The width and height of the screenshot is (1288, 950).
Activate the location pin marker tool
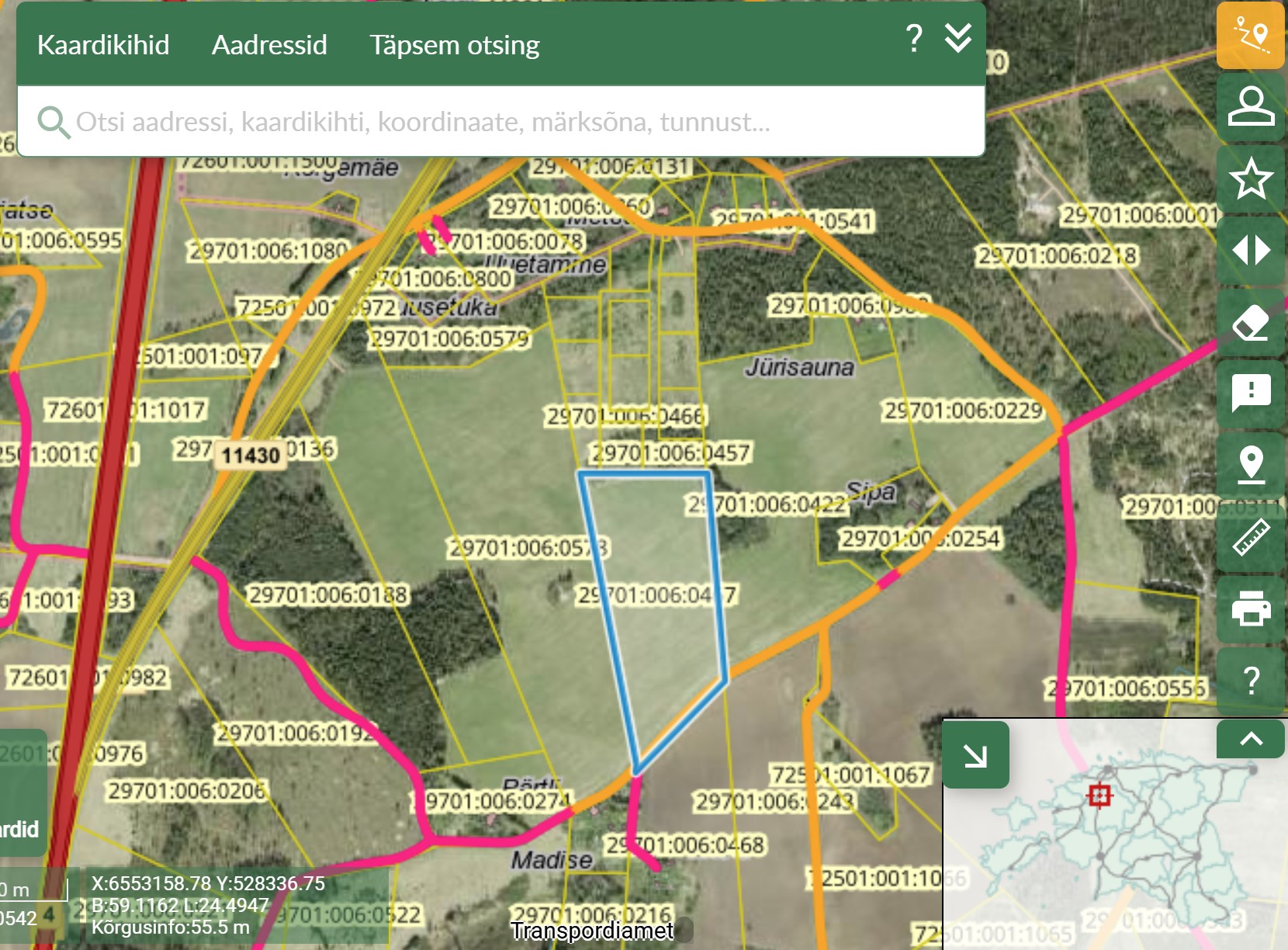coord(1250,466)
